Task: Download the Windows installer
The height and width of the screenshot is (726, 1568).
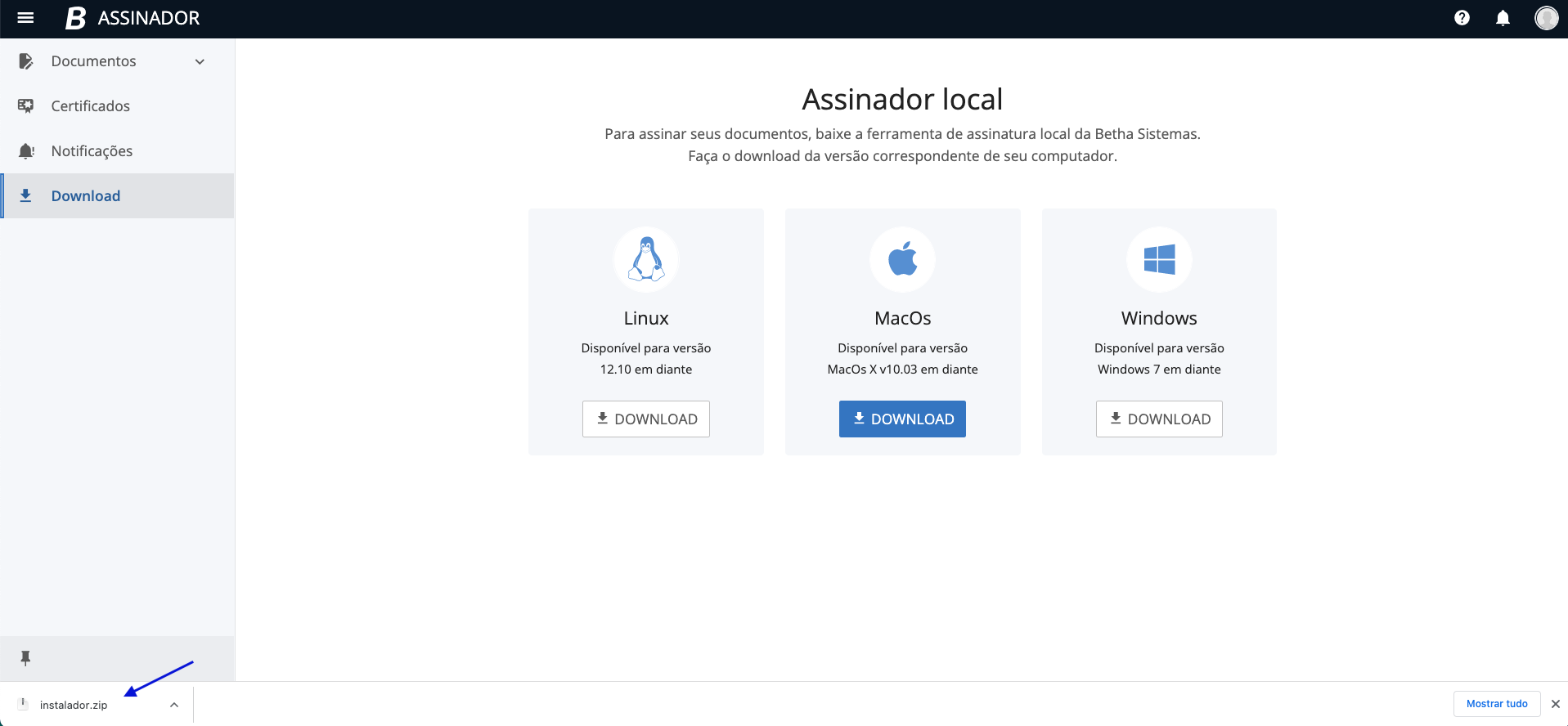Action: click(x=1159, y=419)
